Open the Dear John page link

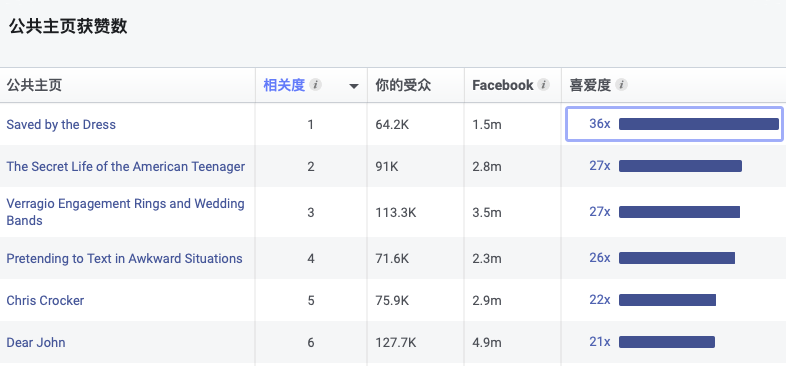point(36,342)
